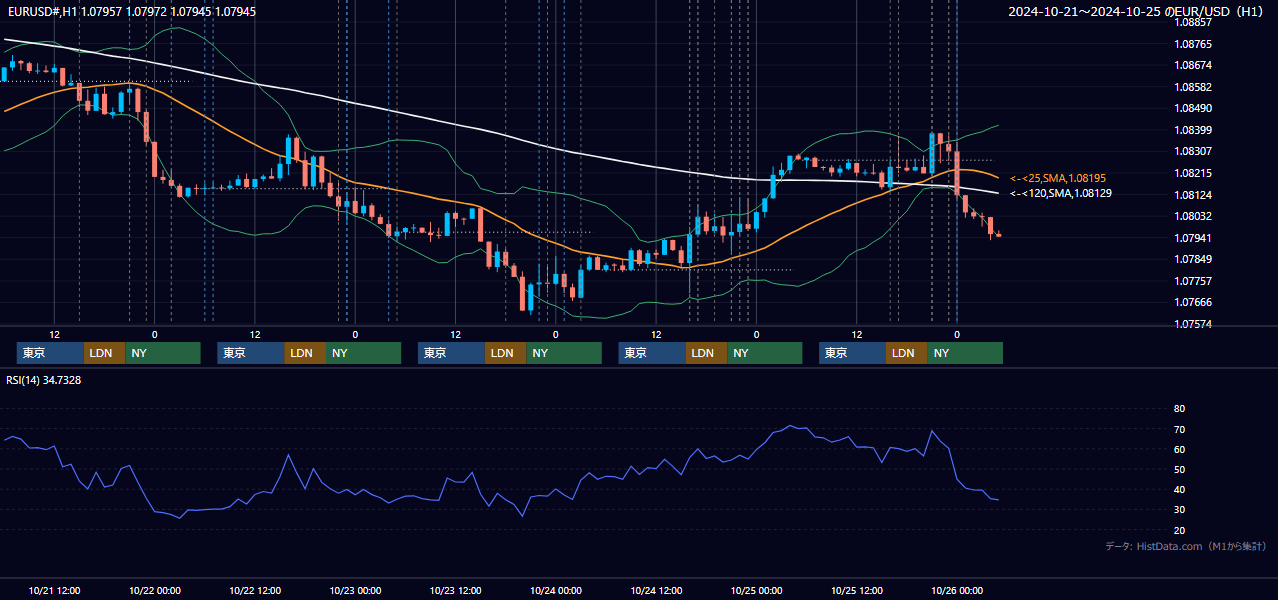The image size is (1278, 600).
Task: Select the white 120 SMA 1.08129 label
Action: [x=1061, y=193]
